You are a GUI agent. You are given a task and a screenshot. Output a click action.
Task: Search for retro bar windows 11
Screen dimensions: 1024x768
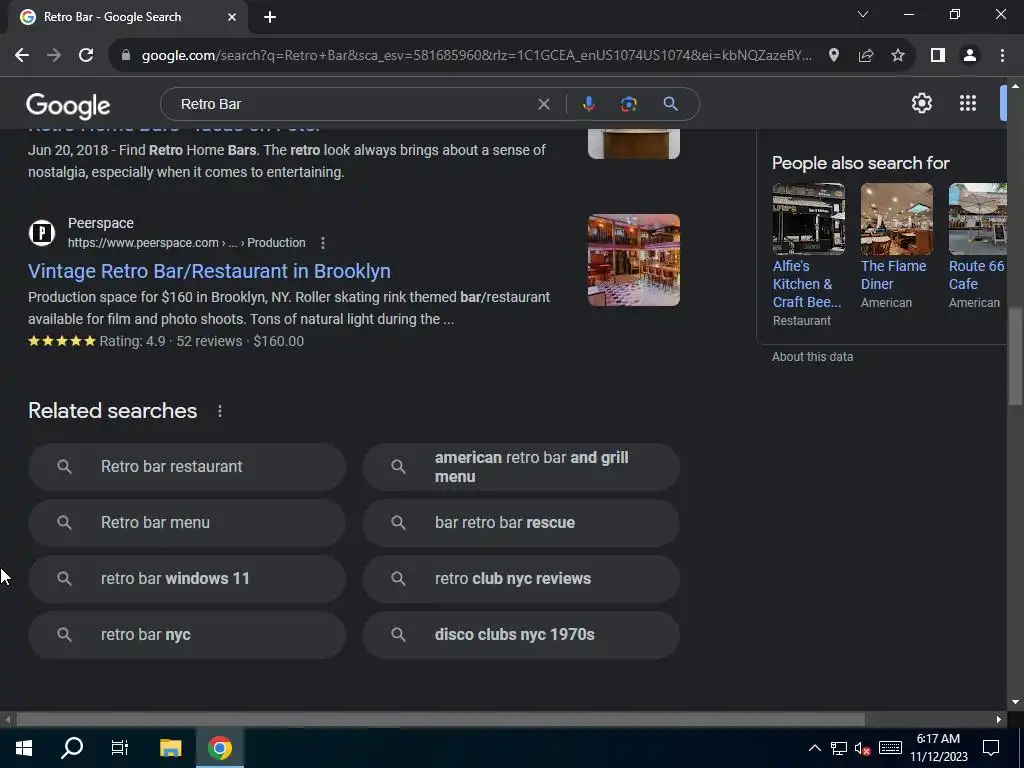pos(187,579)
